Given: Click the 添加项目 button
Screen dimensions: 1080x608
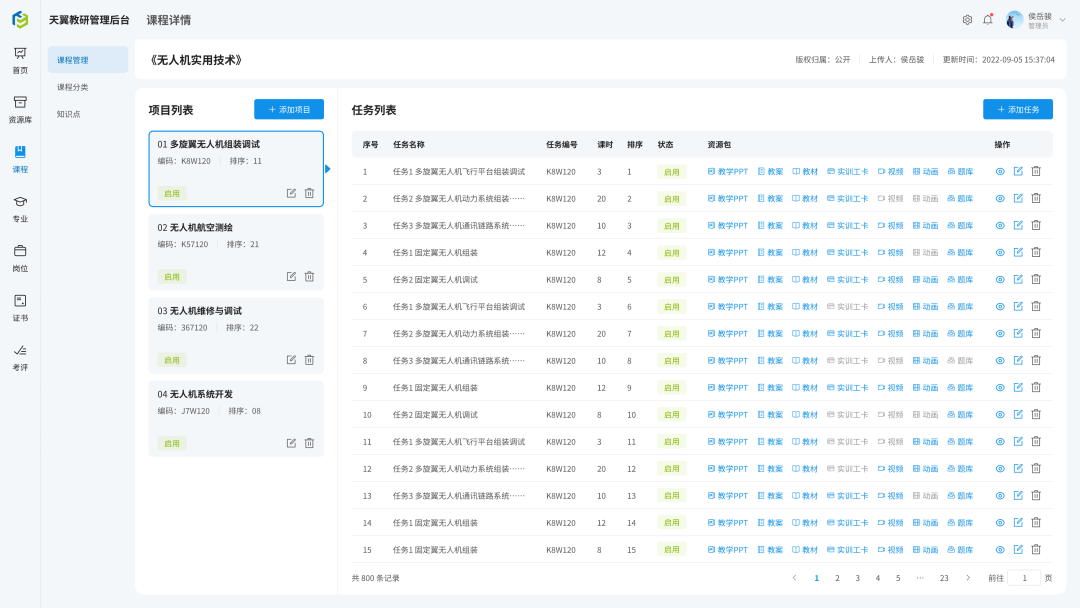Looking at the screenshot, I should coord(289,109).
